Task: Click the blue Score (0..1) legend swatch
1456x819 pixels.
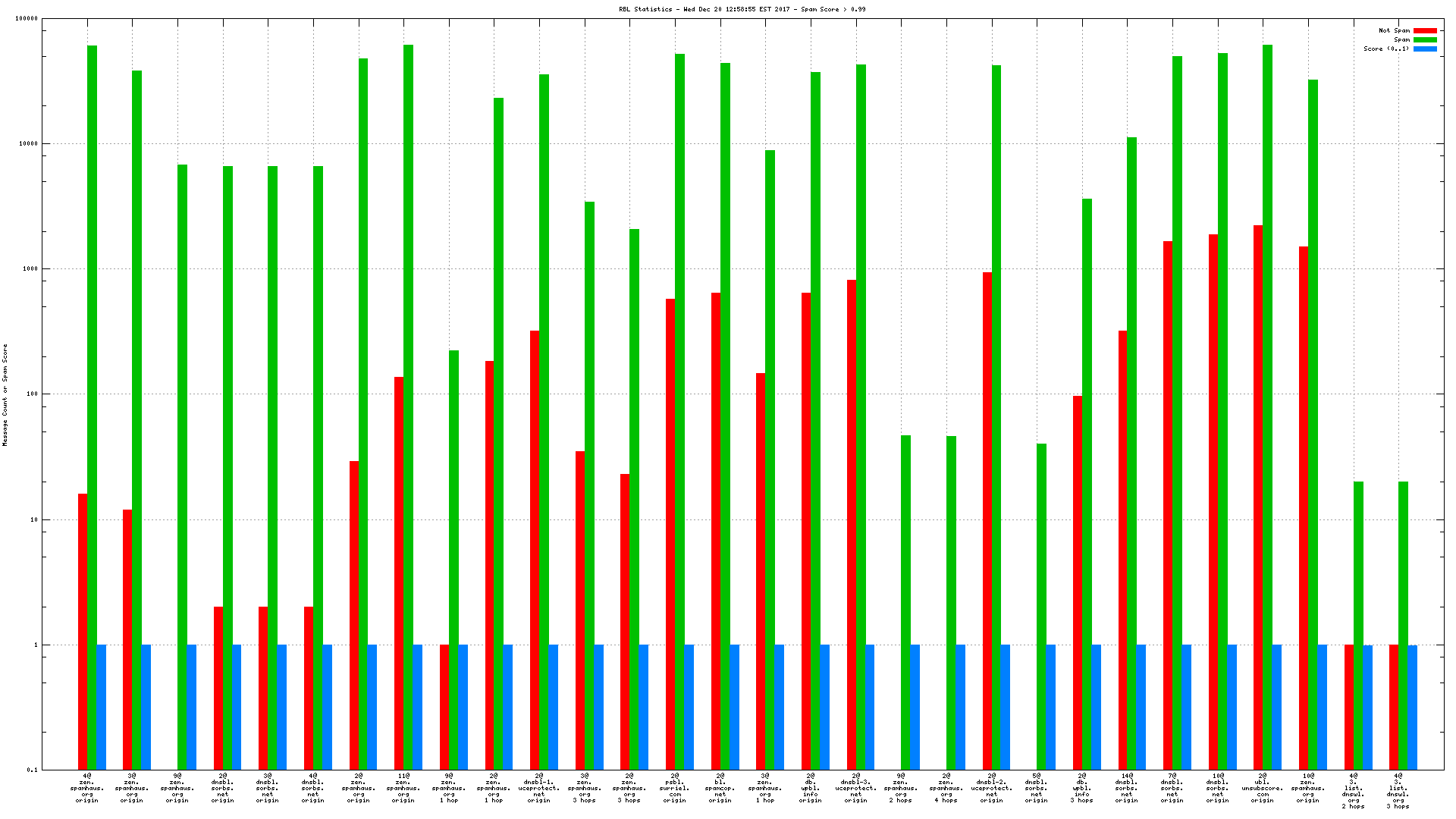Action: pyautogui.click(x=1425, y=49)
